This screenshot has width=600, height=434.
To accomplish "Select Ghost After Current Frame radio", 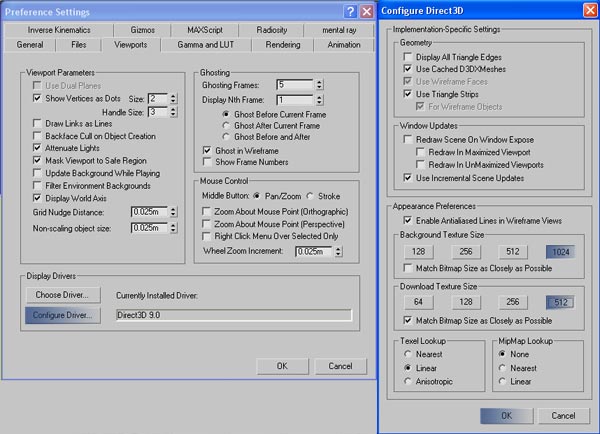I will point(227,126).
